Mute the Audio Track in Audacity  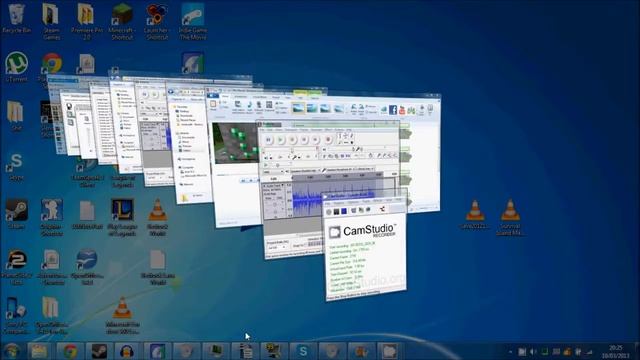pyautogui.click(x=270, y=198)
